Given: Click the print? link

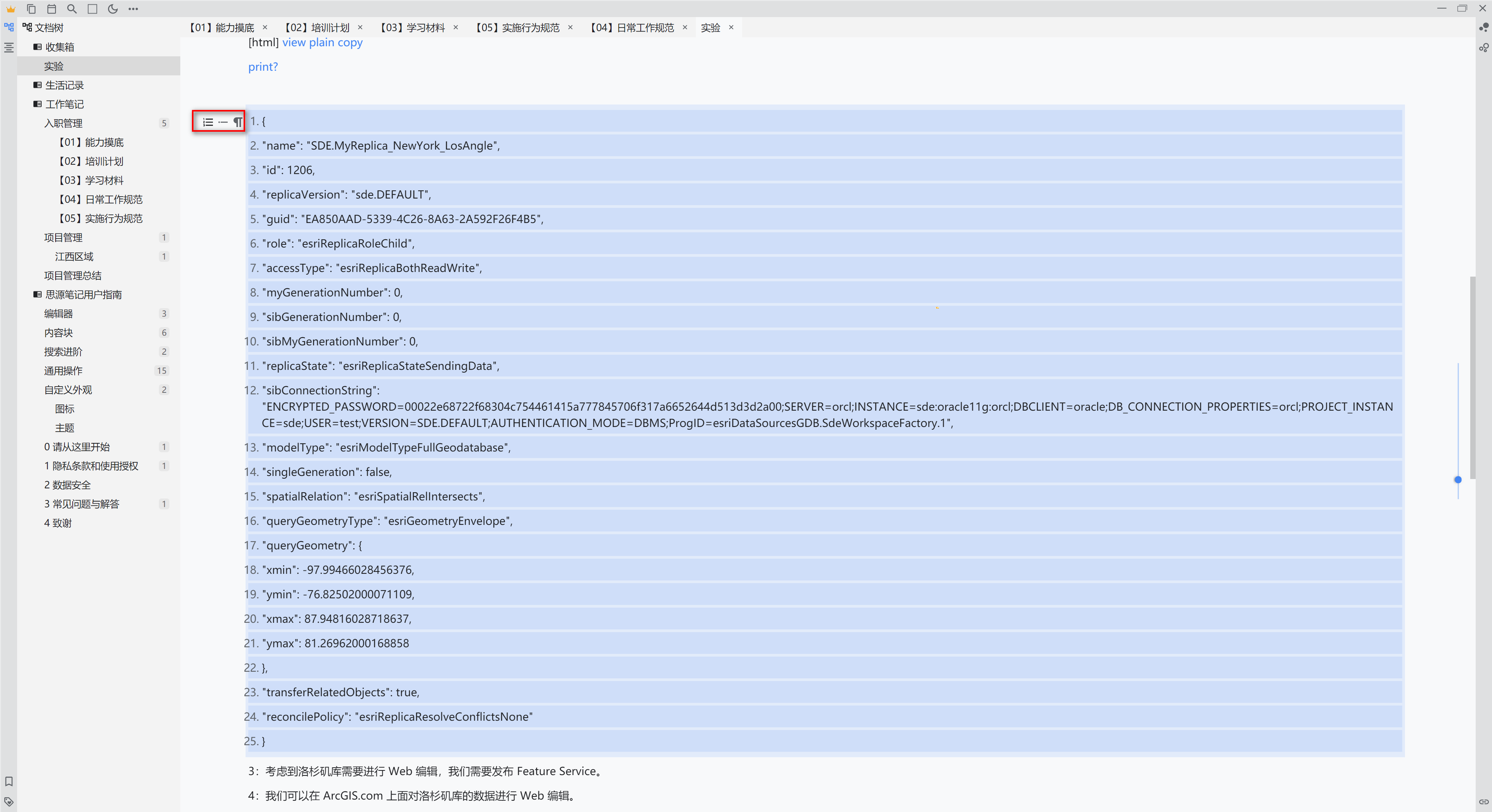Looking at the screenshot, I should coord(263,66).
